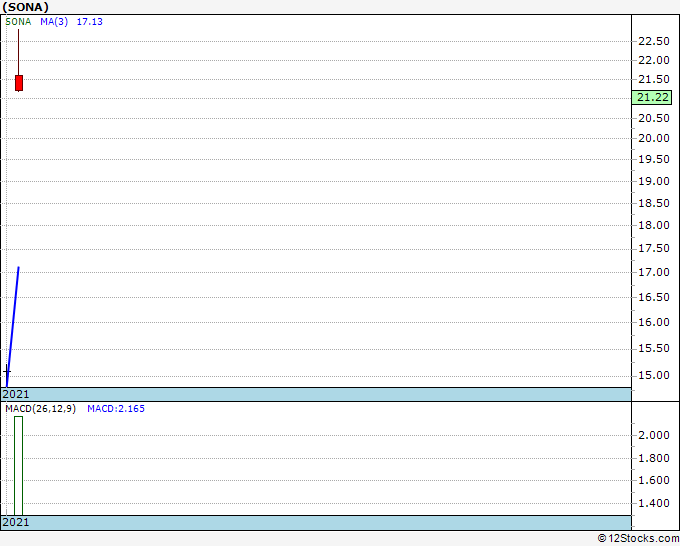Click the 17.50 price axis label
680x546 pixels.
654,248
